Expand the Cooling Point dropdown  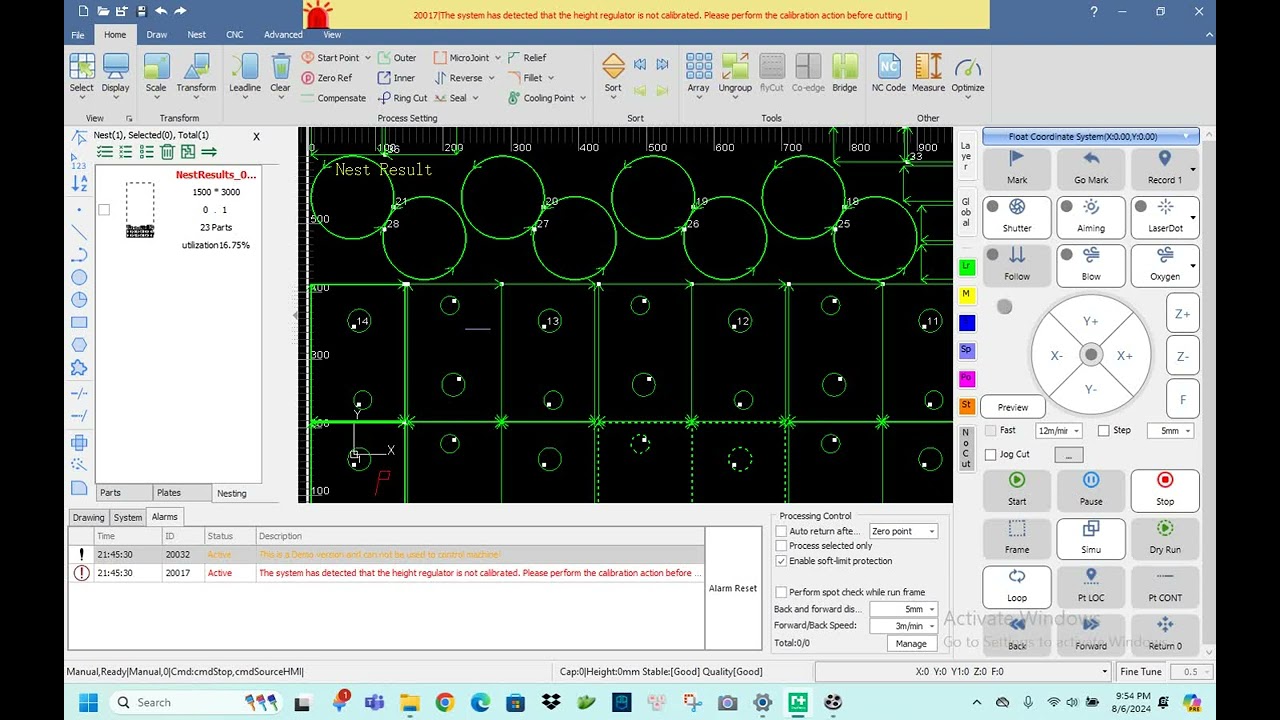pos(583,98)
